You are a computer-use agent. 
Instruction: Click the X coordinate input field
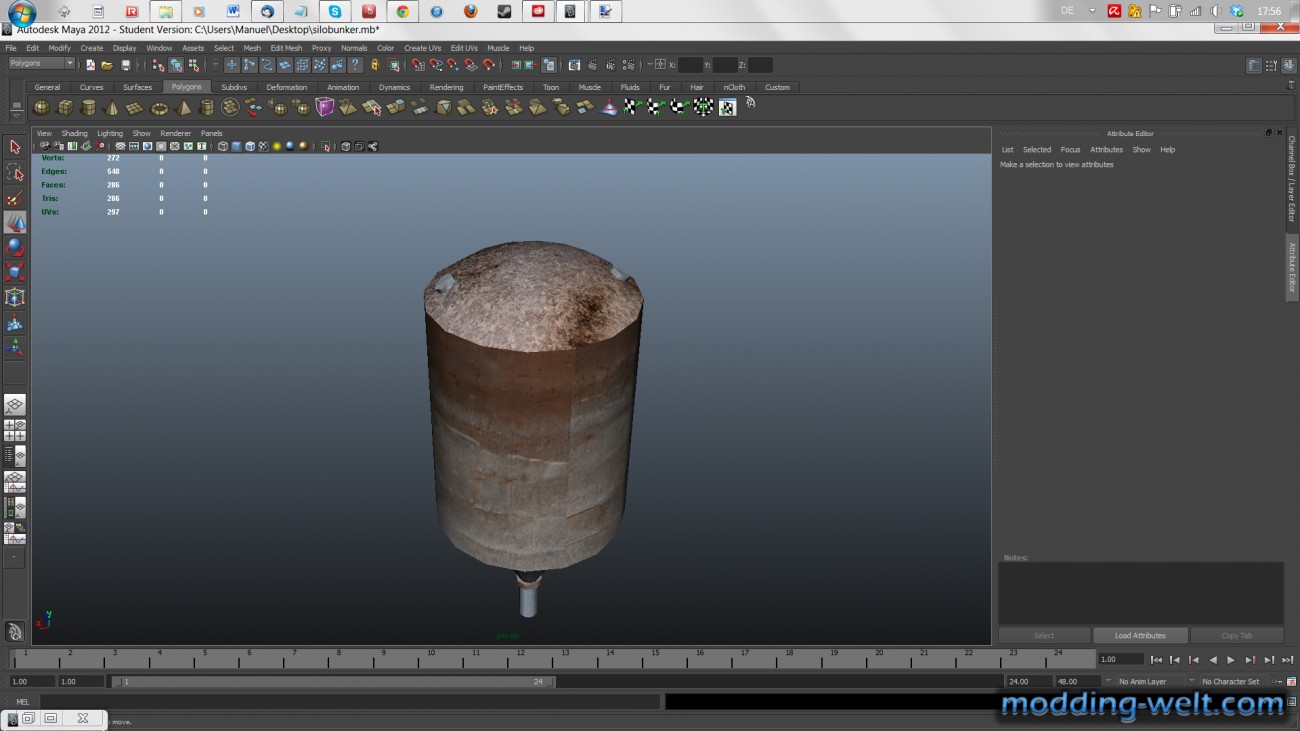tap(690, 65)
